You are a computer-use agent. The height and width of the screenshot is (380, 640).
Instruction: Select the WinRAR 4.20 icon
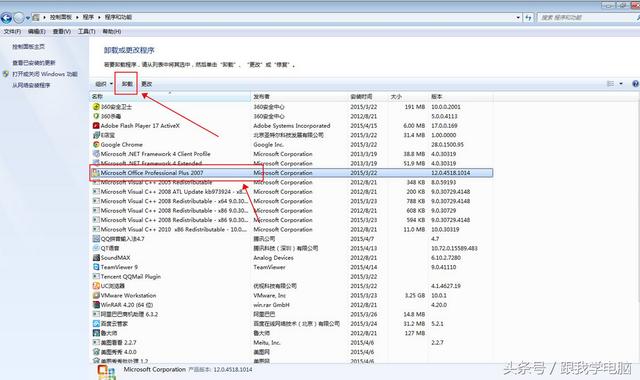coord(96,304)
